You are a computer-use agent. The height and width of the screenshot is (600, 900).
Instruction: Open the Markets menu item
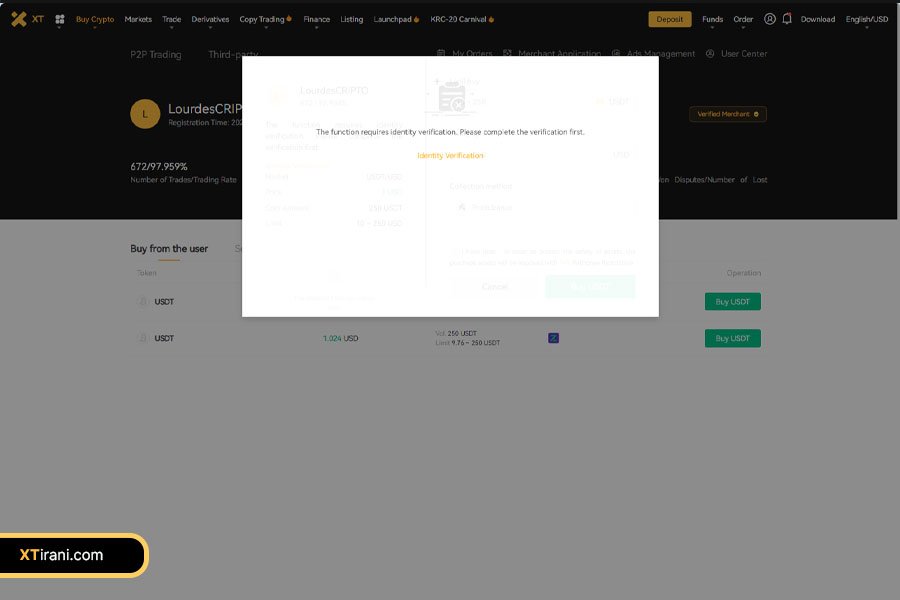point(138,19)
